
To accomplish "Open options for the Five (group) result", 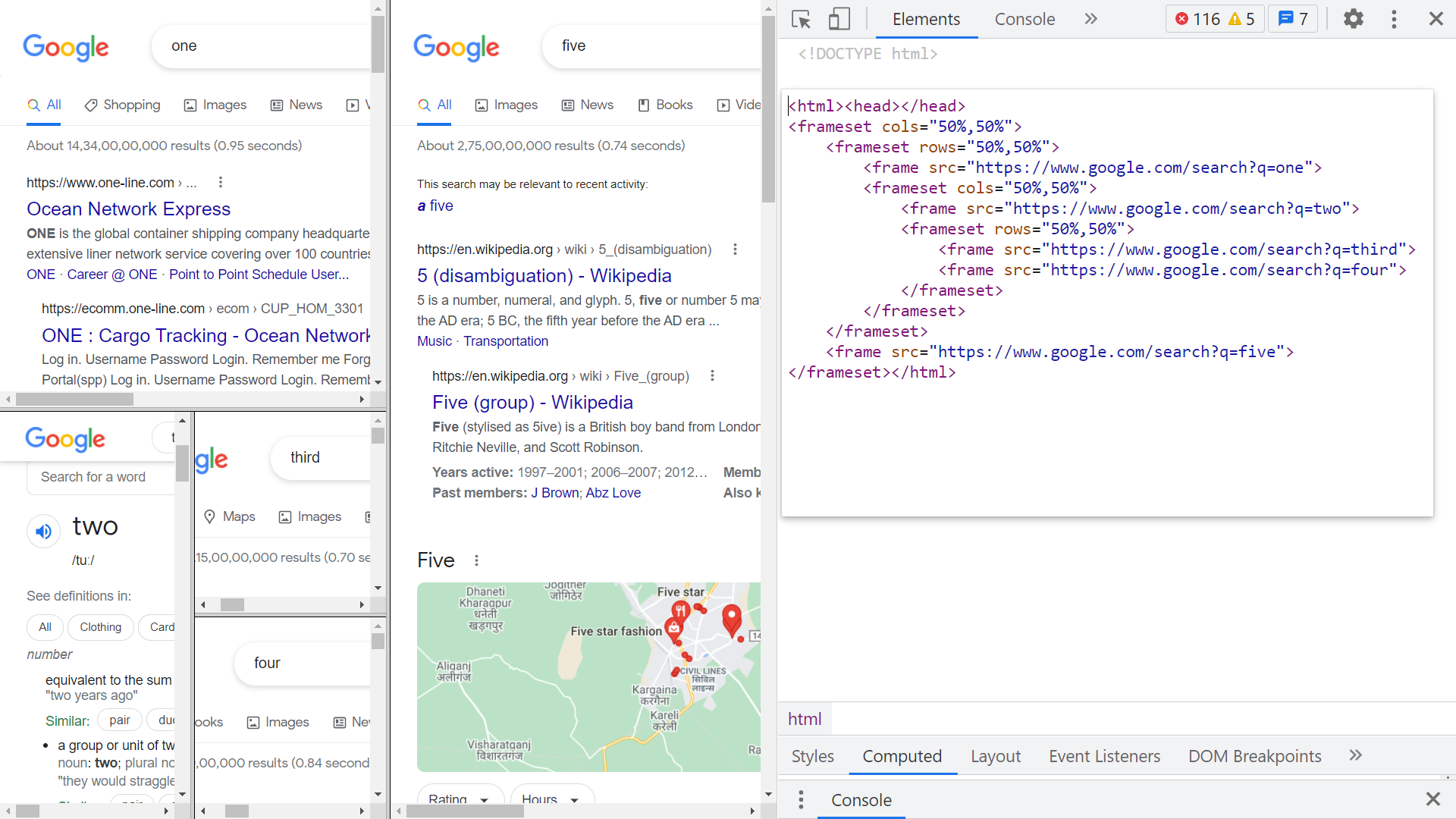I will 712,376.
